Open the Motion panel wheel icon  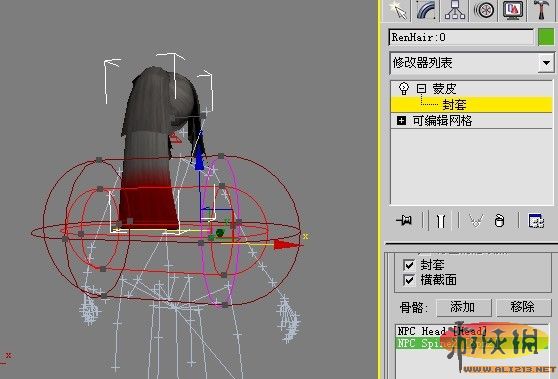tap(484, 10)
